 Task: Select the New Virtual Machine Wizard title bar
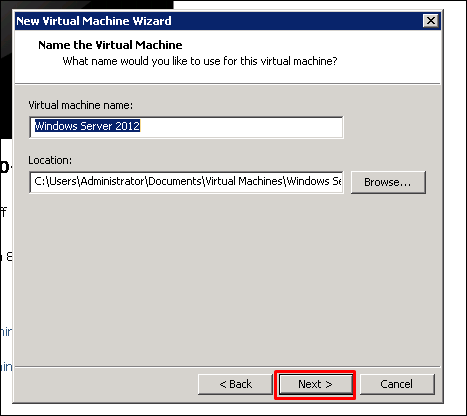218,21
